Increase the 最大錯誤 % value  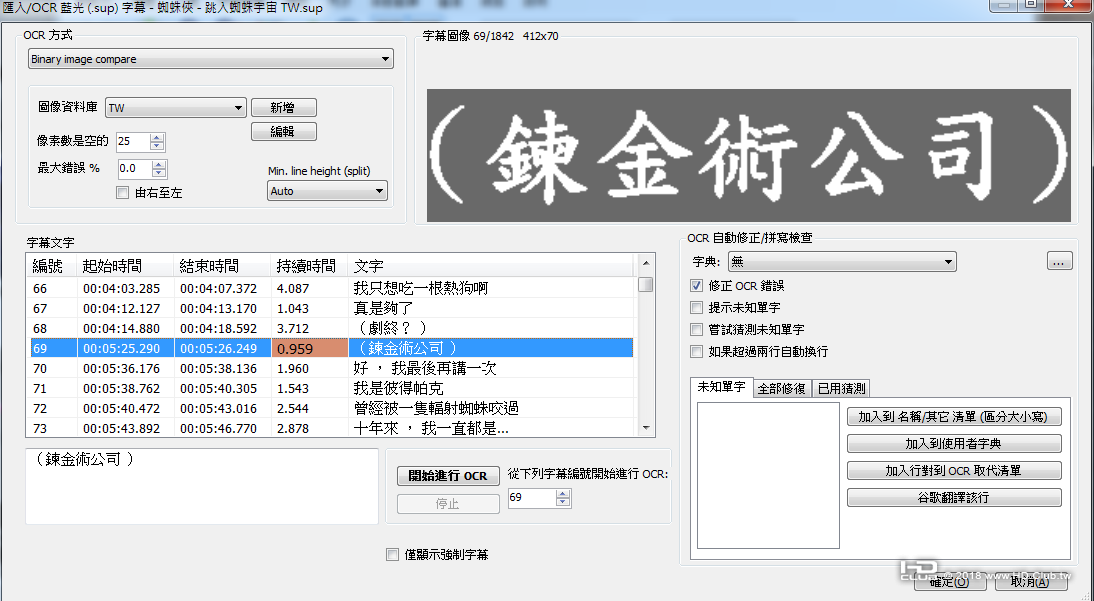coord(160,165)
